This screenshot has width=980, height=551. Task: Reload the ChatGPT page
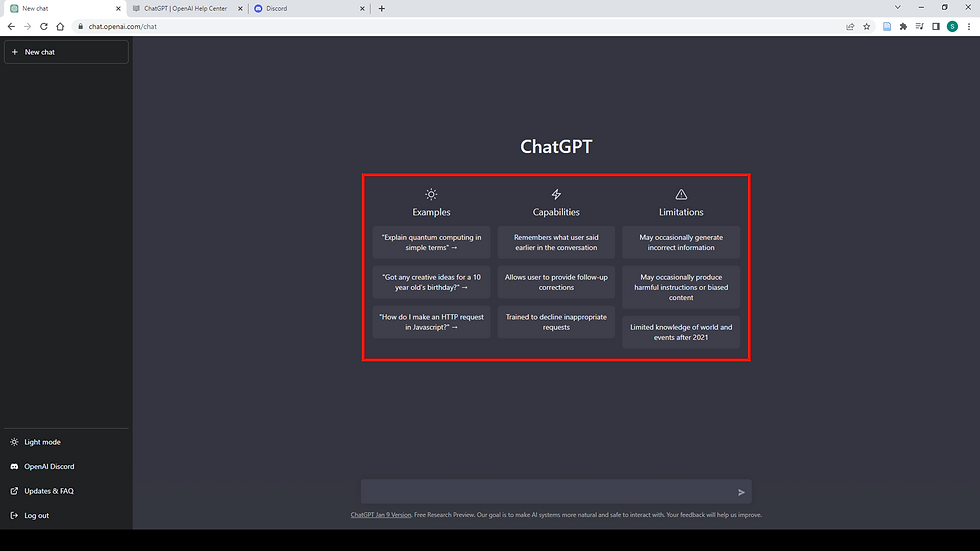(x=44, y=26)
